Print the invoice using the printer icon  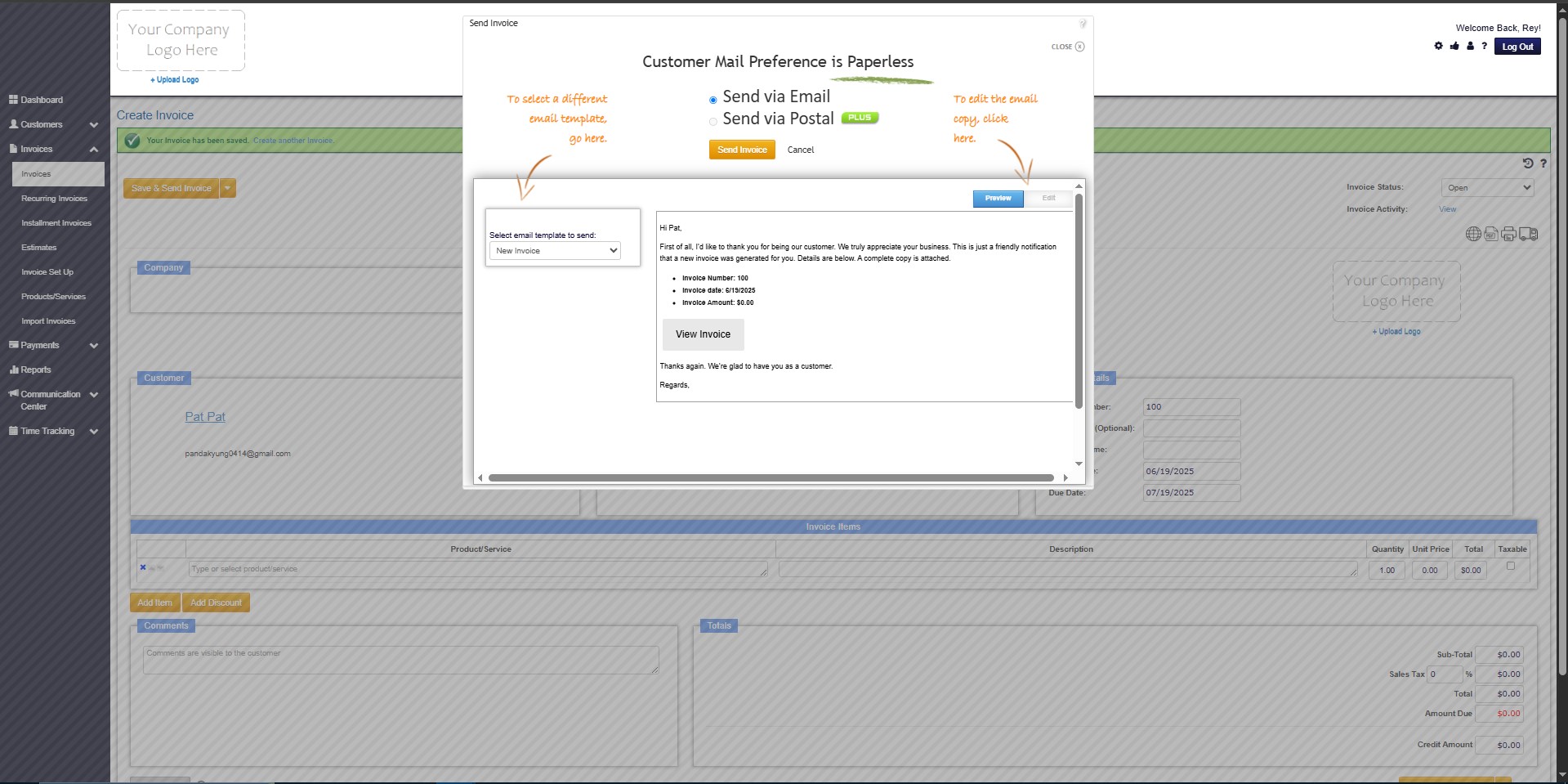click(x=1508, y=234)
